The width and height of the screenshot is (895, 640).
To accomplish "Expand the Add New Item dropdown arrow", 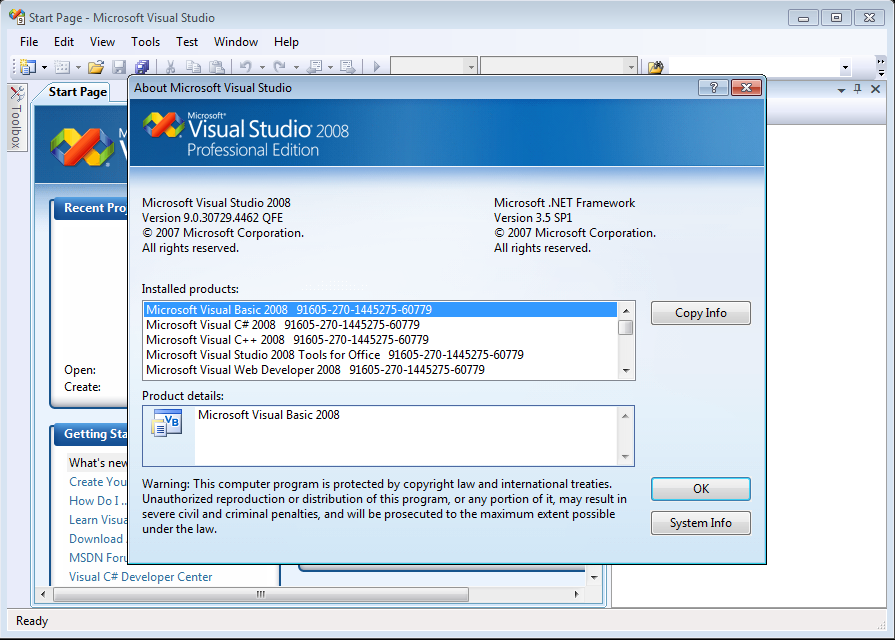I will point(78,67).
